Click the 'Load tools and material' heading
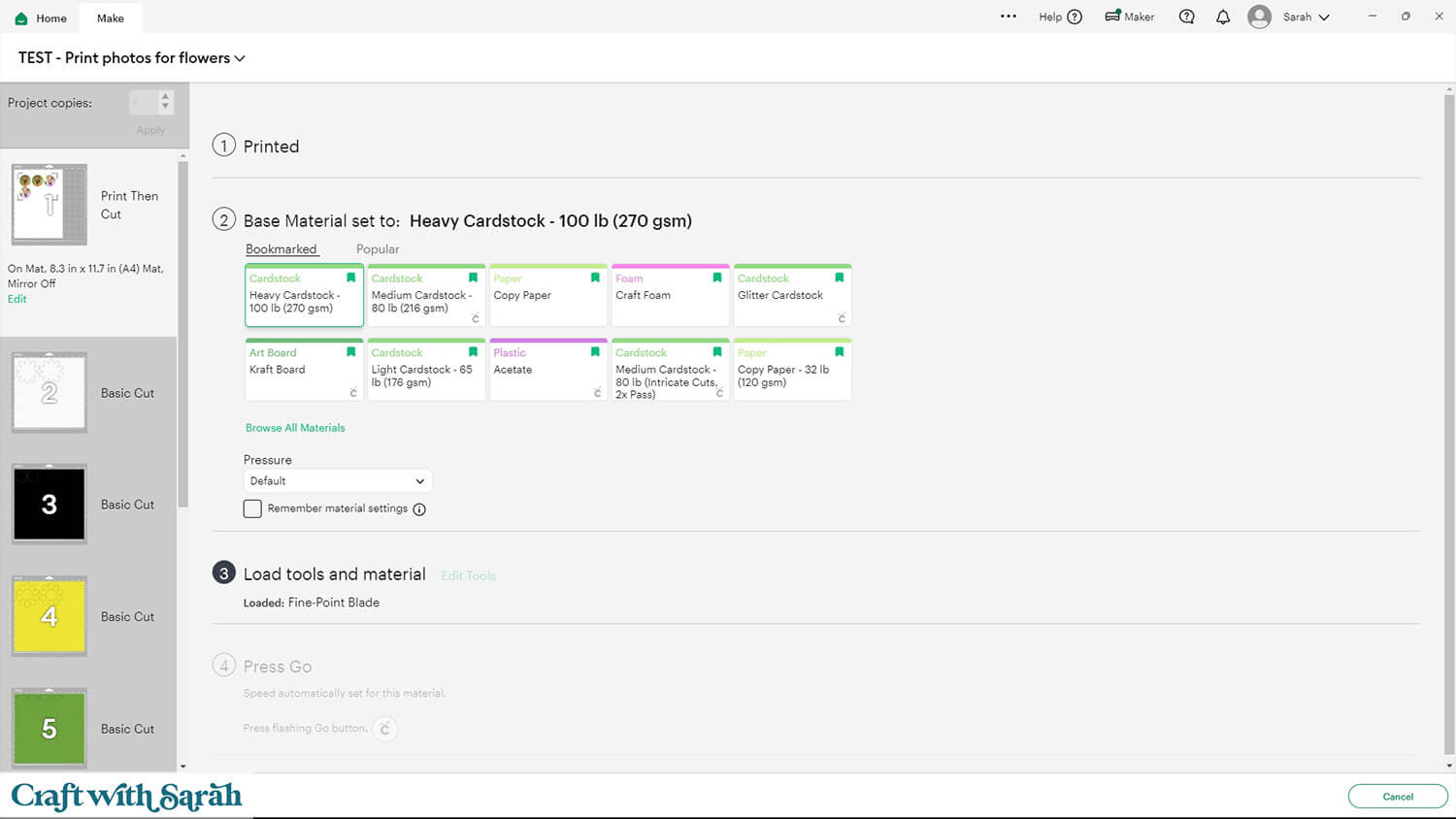This screenshot has width=1456, height=819. [335, 574]
